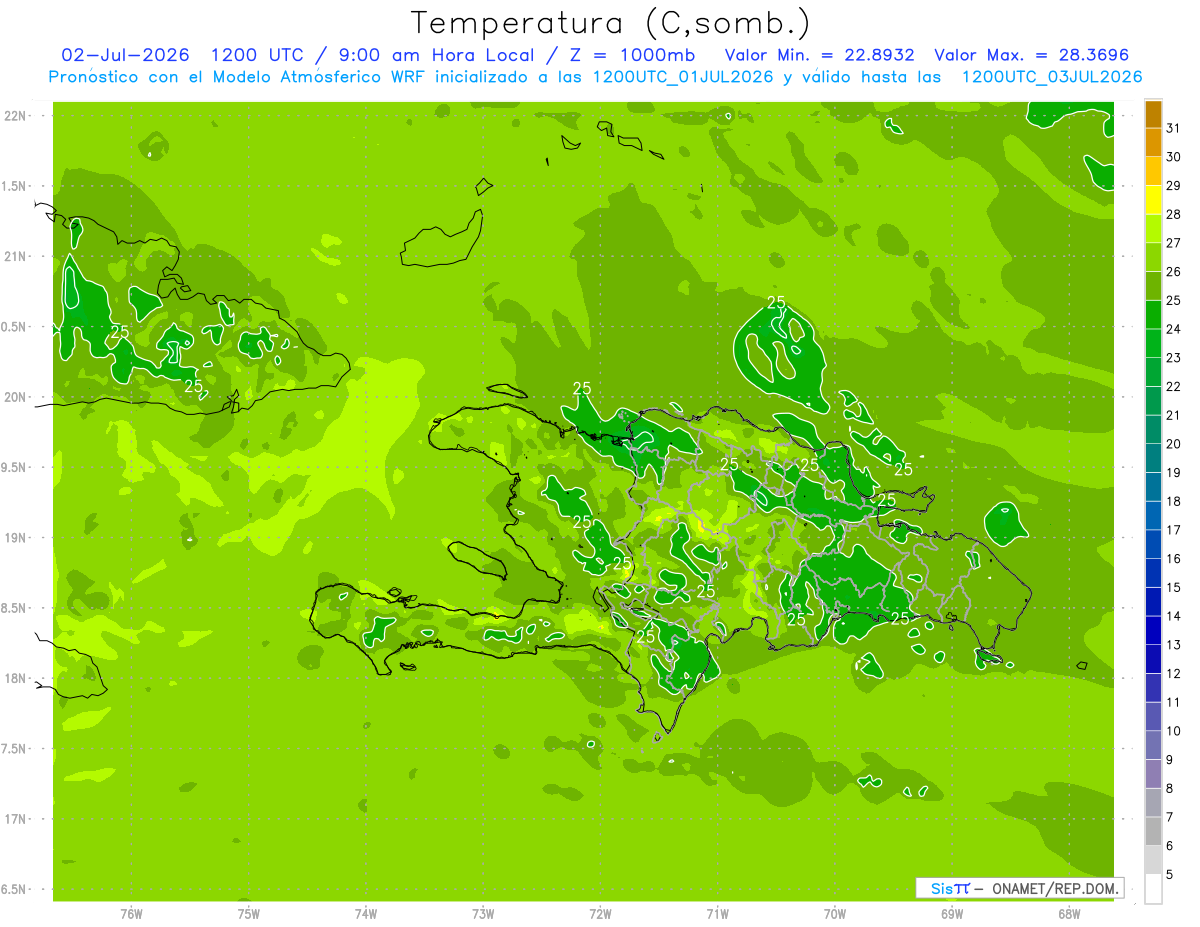Click the "Valor Min. = 22.8932" value
The width and height of the screenshot is (1200, 927).
(x=820, y=55)
